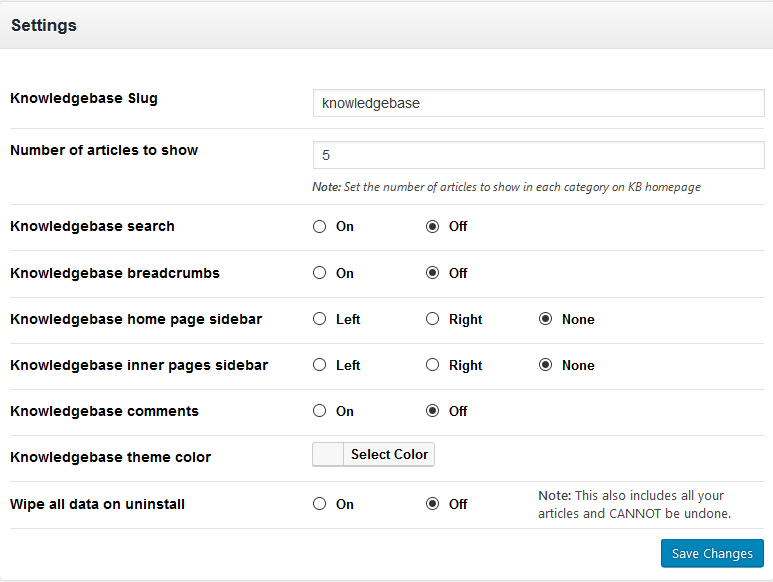The height and width of the screenshot is (582, 773).
Task: Click the Knowledgebase theme color label
Action: click(110, 457)
